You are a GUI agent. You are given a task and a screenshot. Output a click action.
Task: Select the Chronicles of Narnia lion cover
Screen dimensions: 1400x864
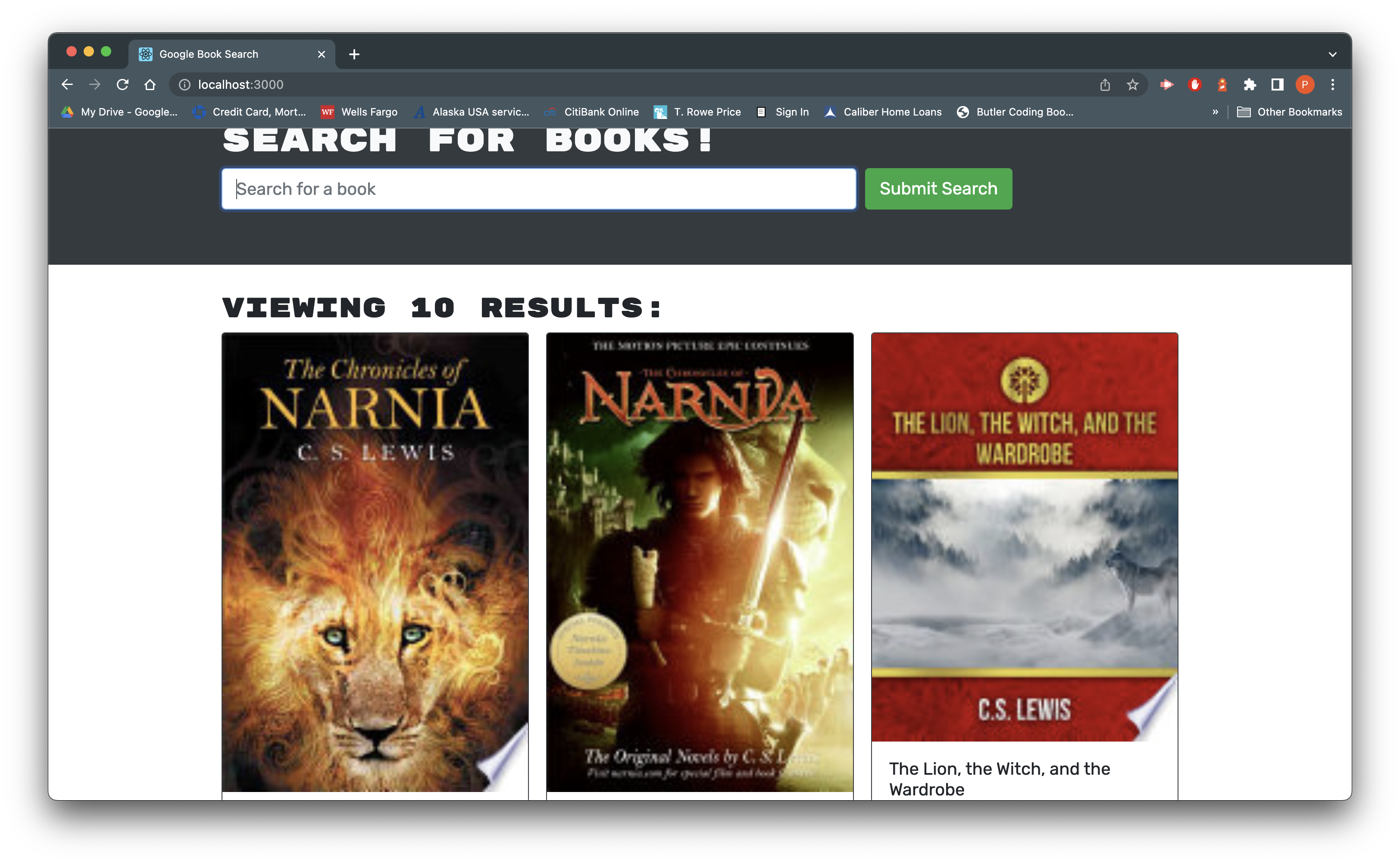375,562
